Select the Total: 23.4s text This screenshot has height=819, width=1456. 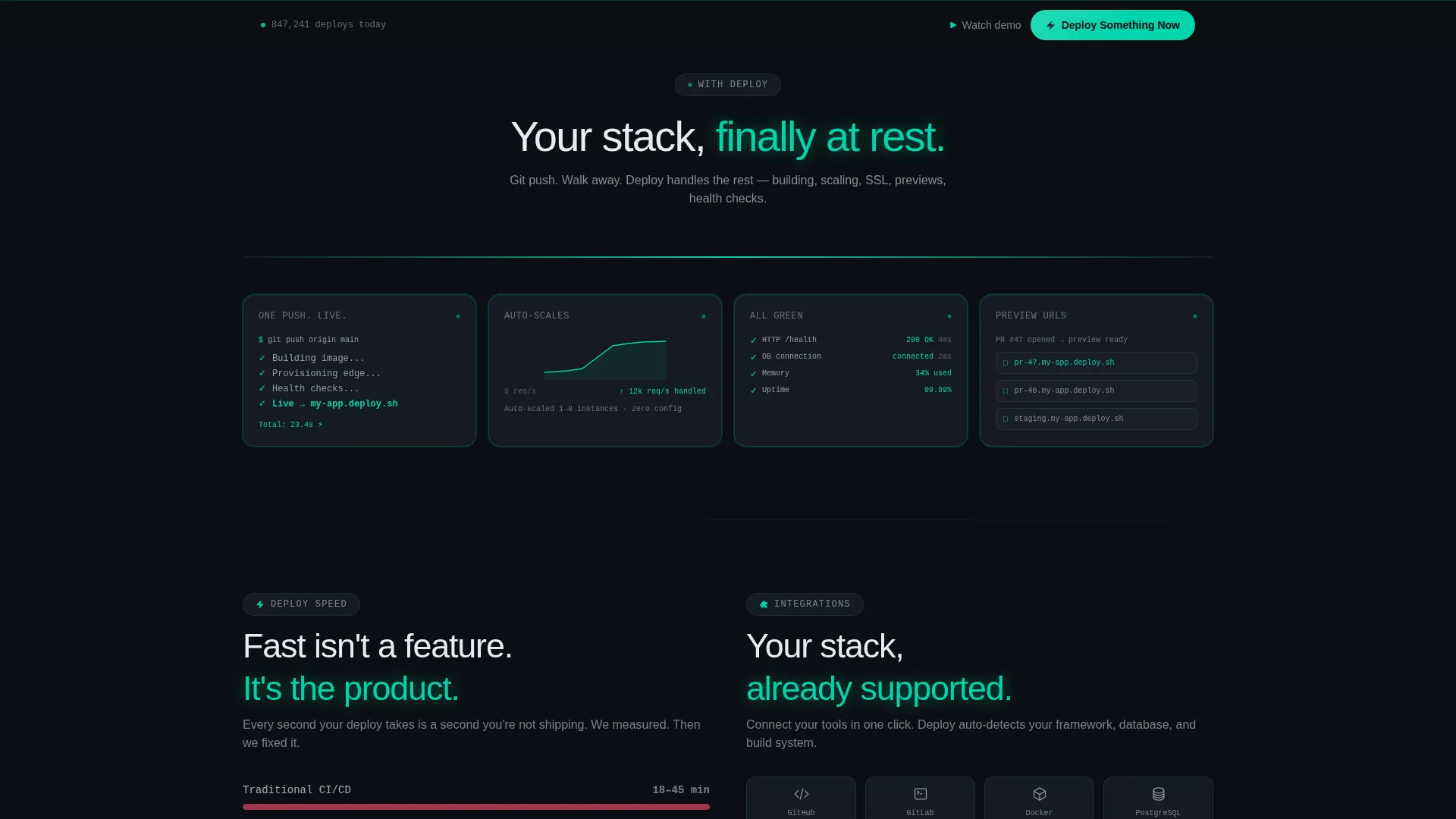(290, 425)
